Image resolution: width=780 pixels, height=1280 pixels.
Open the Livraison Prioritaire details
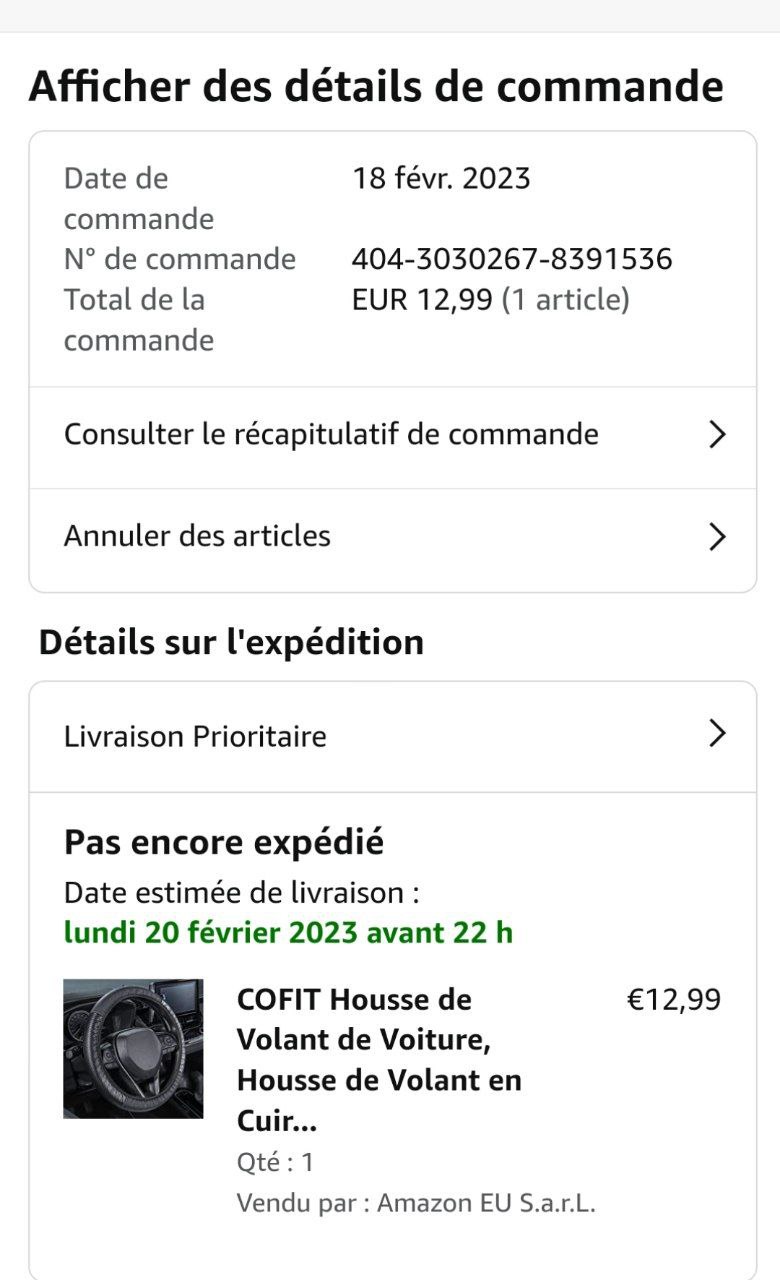[195, 737]
